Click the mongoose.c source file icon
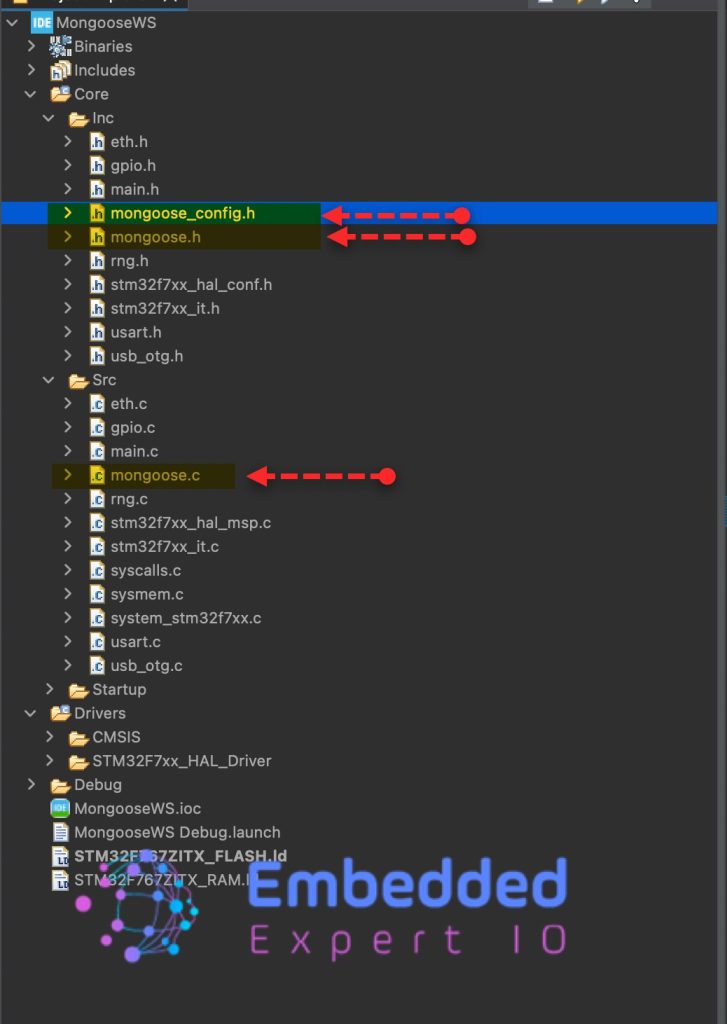This screenshot has width=727, height=1024. [97, 475]
